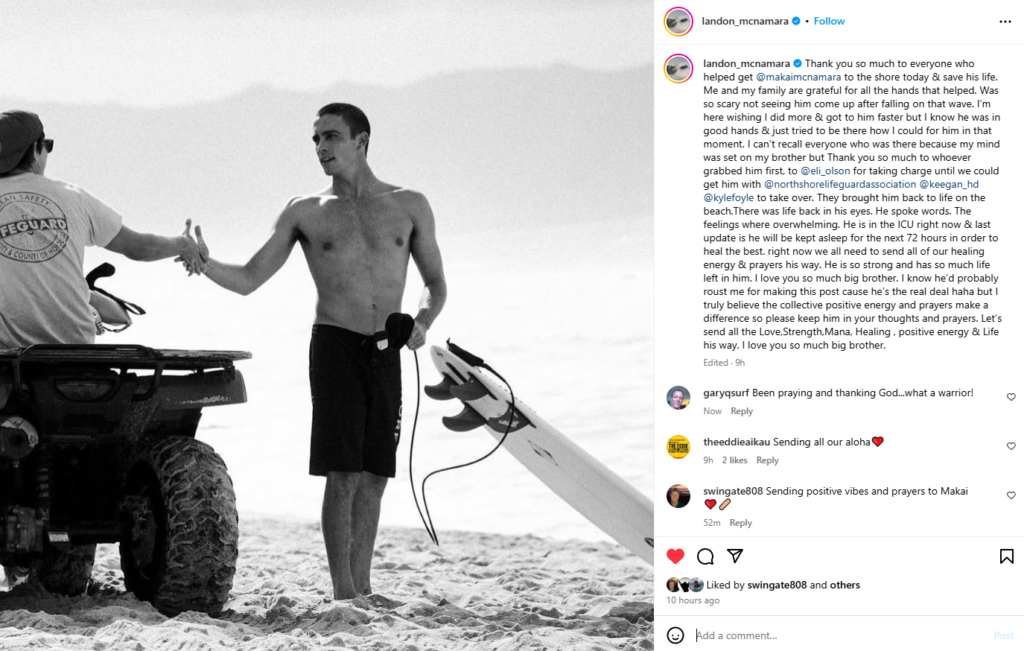
Task: Open comment bubble icon below post
Action: (705, 556)
